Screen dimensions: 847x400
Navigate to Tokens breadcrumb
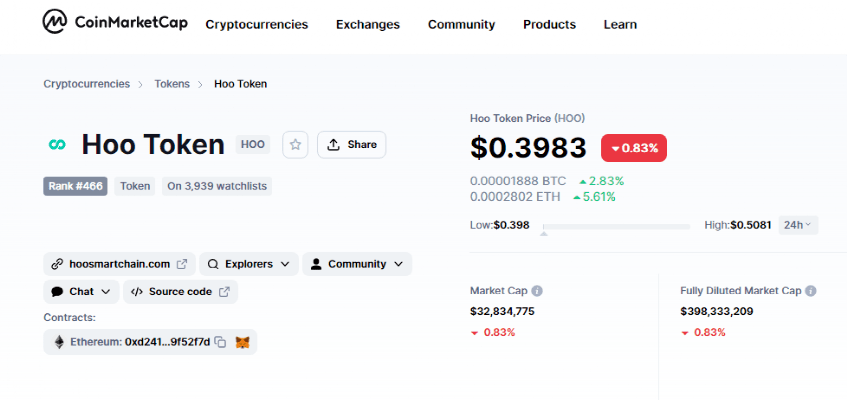171,84
